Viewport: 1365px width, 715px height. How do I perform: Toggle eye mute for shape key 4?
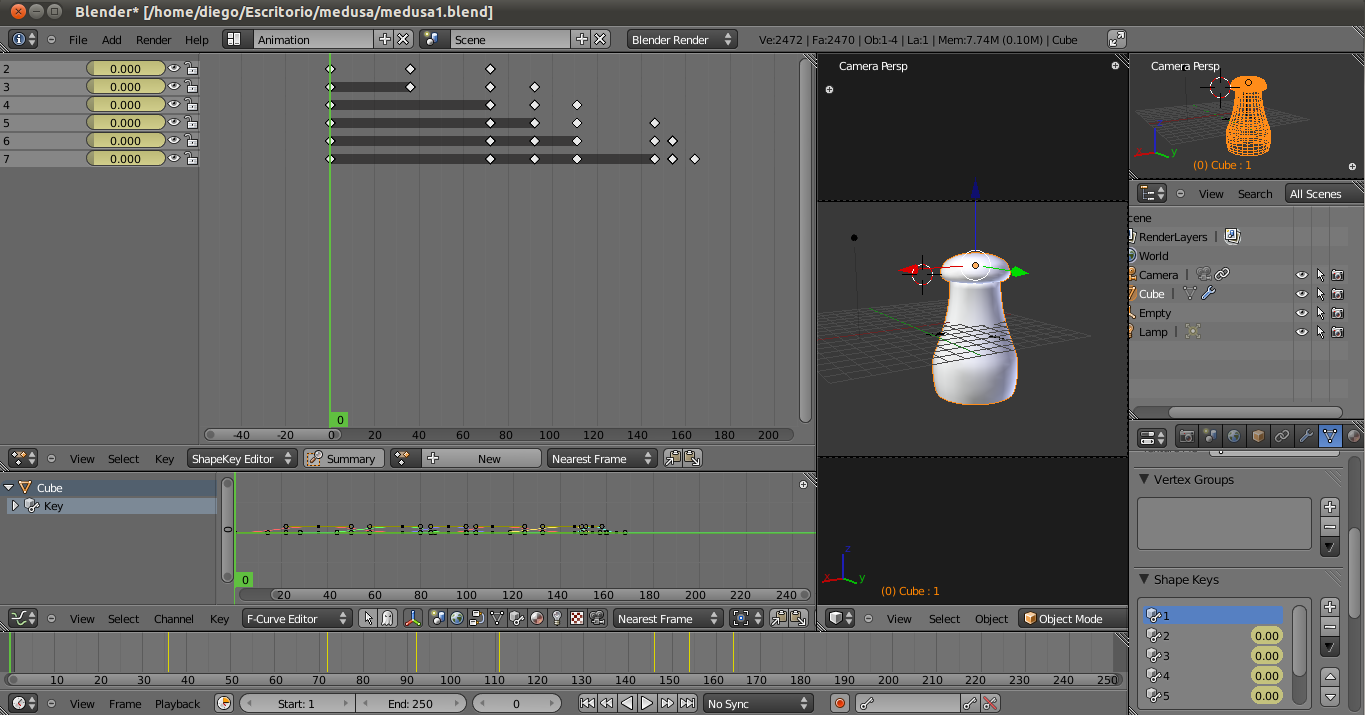[x=174, y=104]
